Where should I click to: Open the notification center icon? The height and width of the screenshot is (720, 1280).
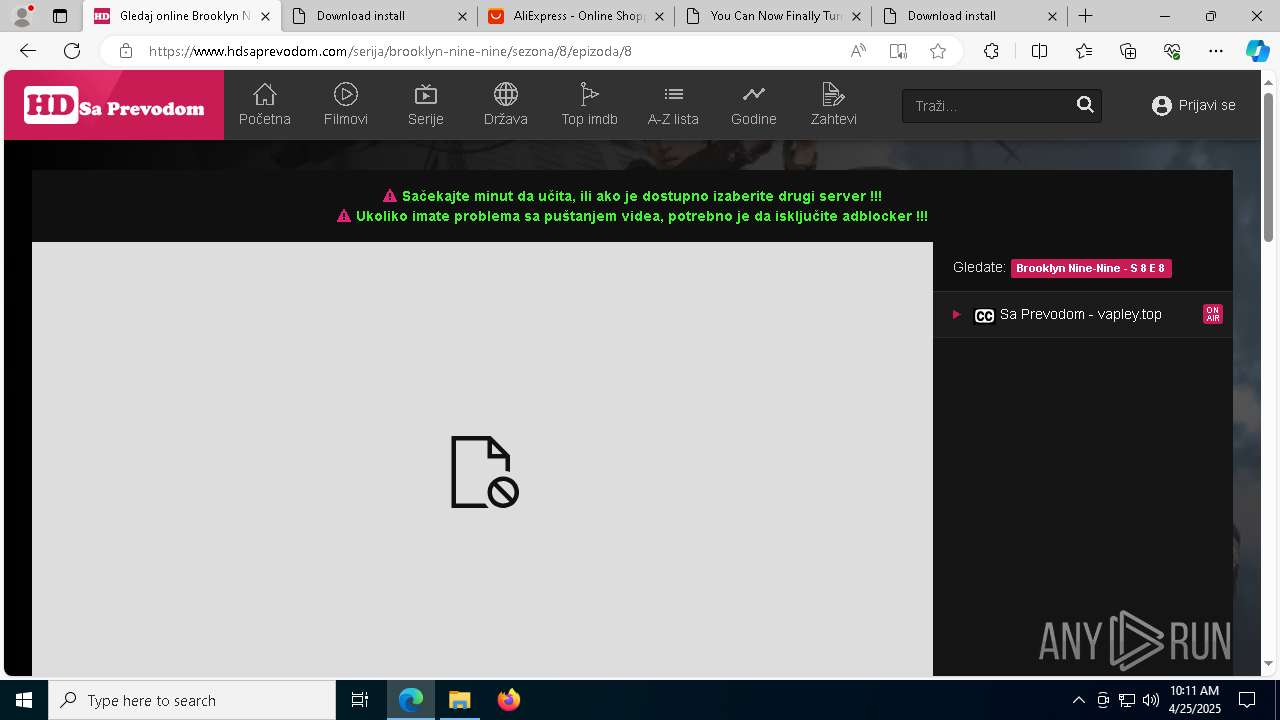coord(1247,700)
